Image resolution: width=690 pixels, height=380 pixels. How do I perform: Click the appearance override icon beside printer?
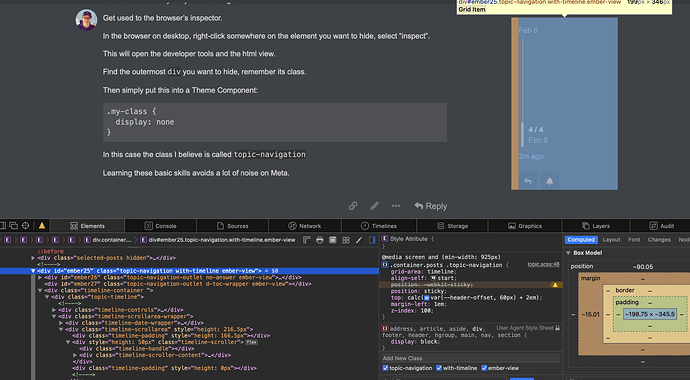[x=333, y=240]
